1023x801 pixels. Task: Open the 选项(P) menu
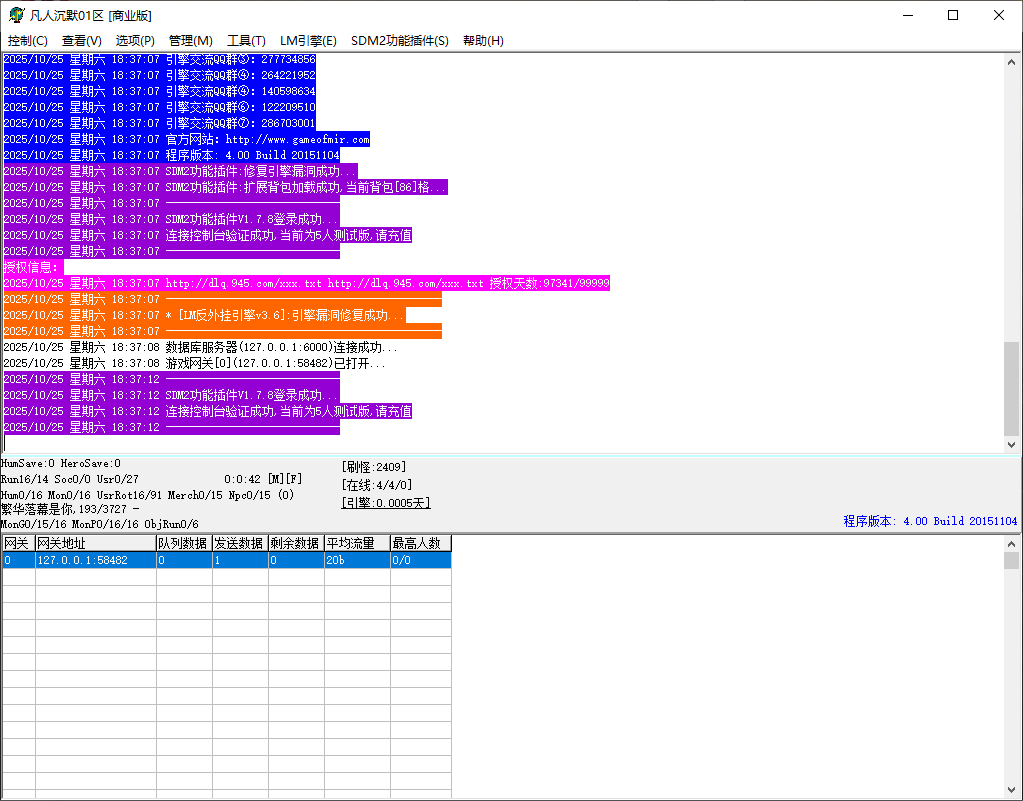point(135,41)
